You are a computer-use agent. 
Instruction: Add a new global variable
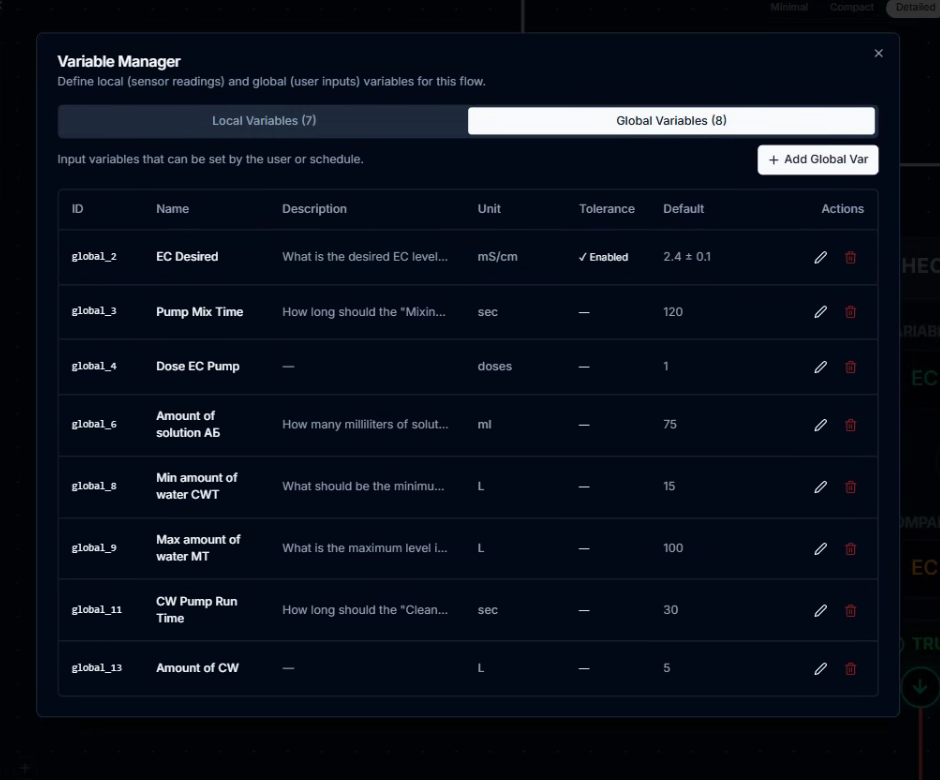pyautogui.click(x=818, y=159)
